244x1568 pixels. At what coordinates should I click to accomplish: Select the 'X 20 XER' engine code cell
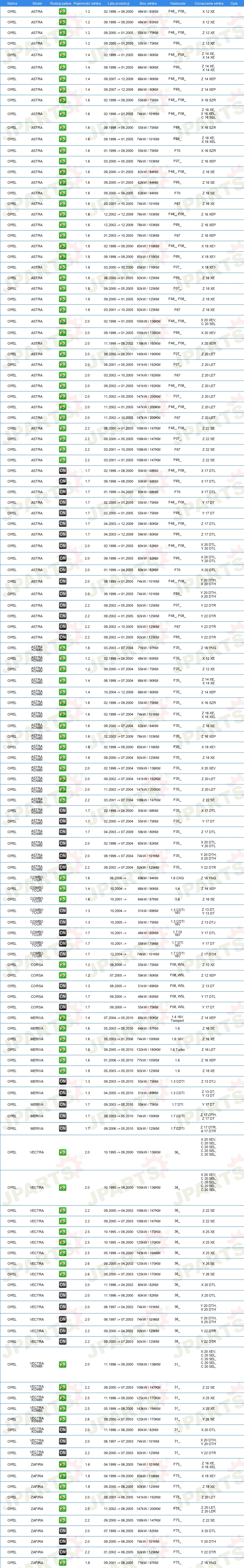click(x=209, y=343)
